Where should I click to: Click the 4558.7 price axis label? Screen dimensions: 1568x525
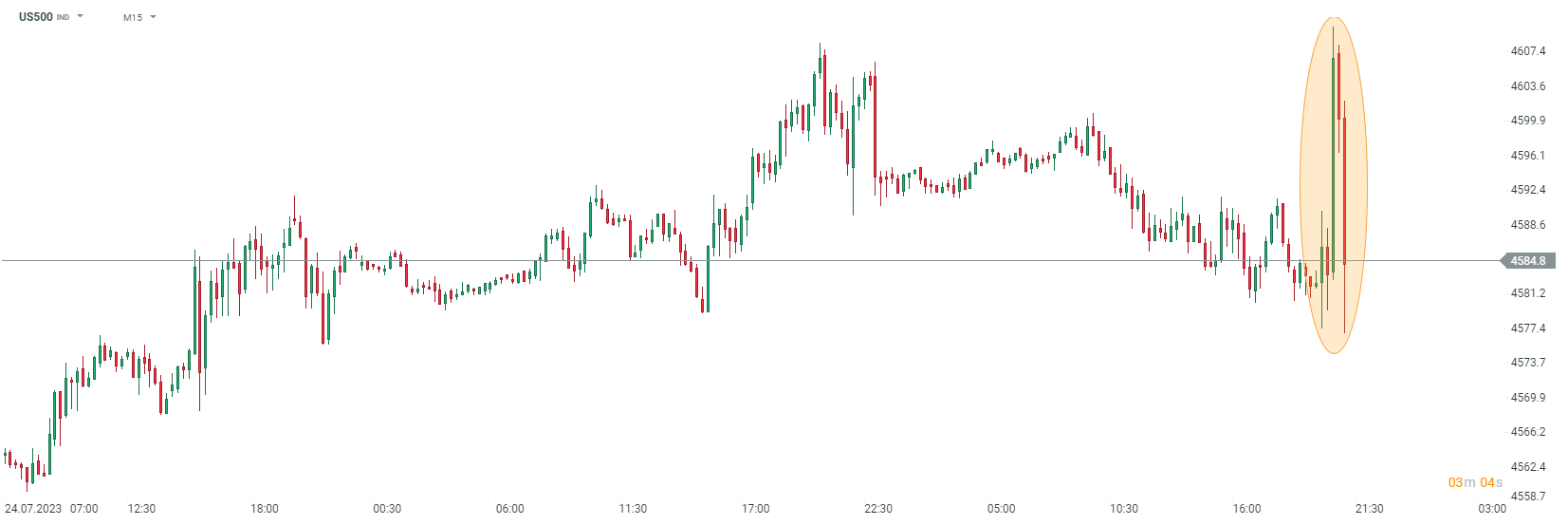click(x=1527, y=497)
